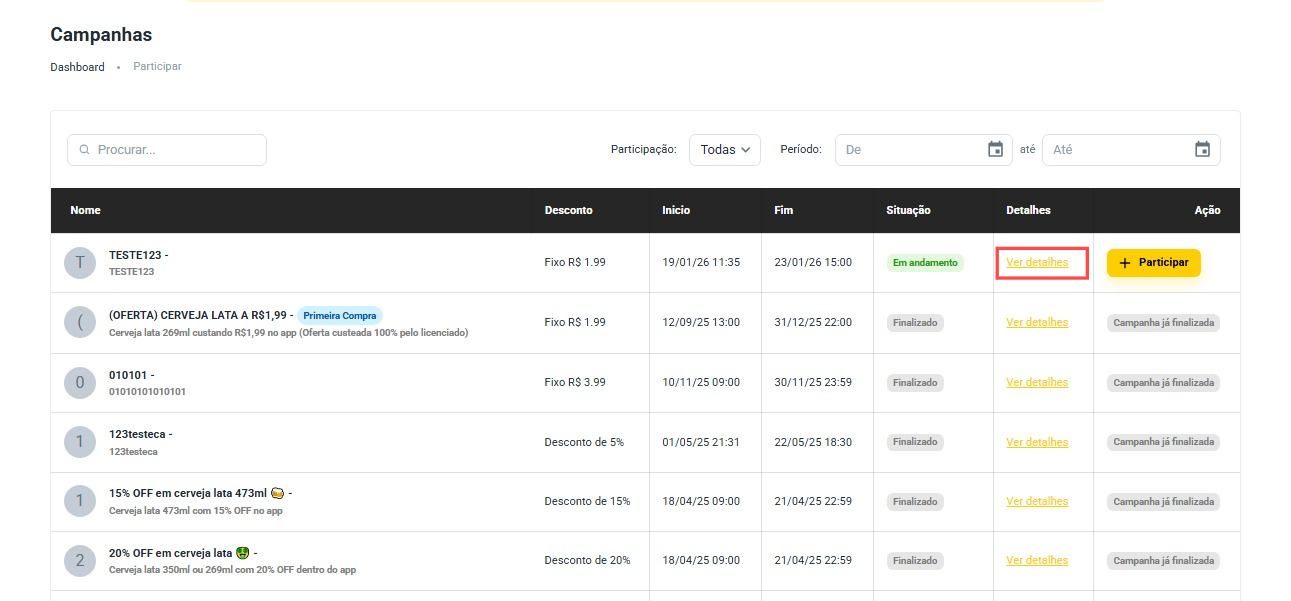Click discount cell Desconto de 15%
The width and height of the screenshot is (1291, 601).
click(587, 501)
